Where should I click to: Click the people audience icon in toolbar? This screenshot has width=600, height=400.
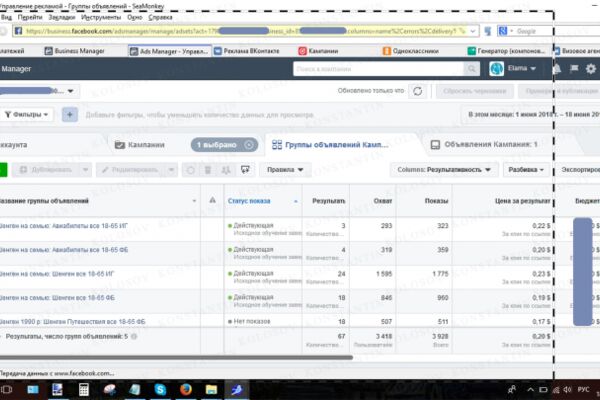(226, 170)
